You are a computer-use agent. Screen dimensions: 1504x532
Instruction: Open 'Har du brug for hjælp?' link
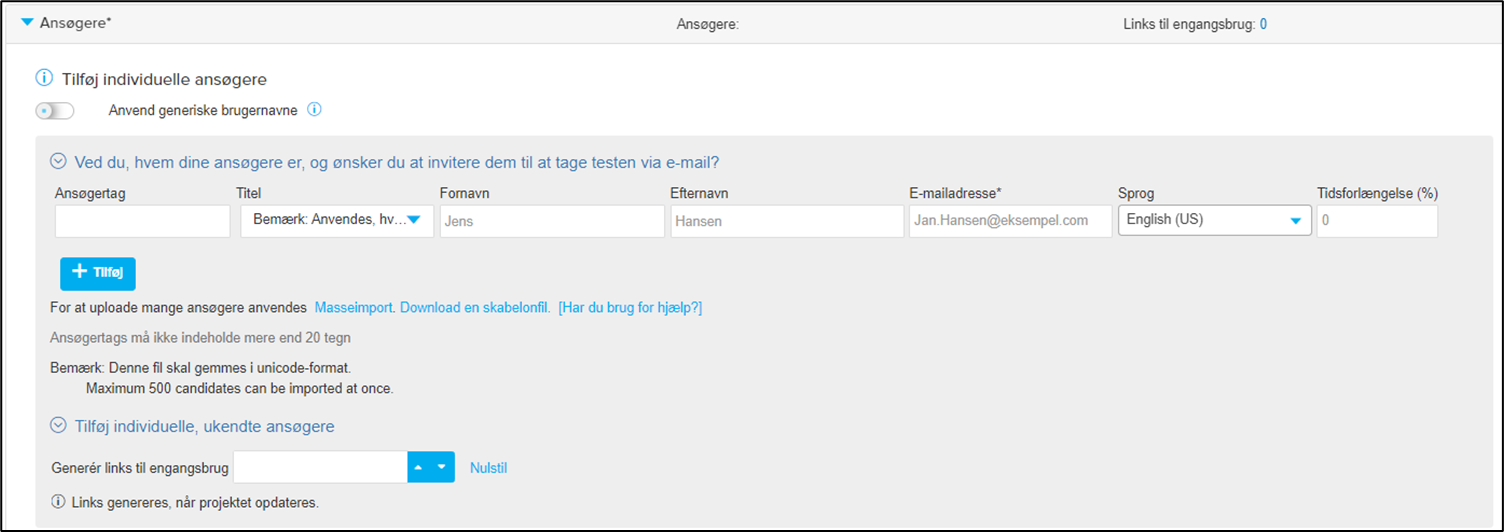tap(630, 308)
